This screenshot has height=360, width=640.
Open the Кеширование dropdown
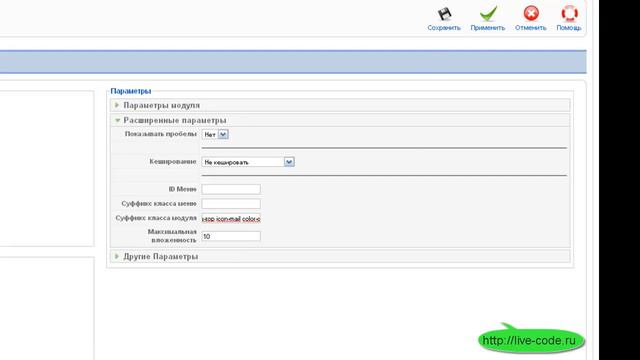click(x=248, y=162)
